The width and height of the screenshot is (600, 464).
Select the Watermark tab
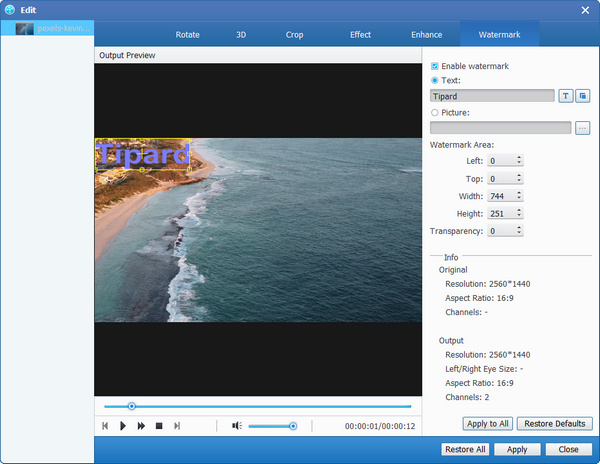[x=499, y=35]
